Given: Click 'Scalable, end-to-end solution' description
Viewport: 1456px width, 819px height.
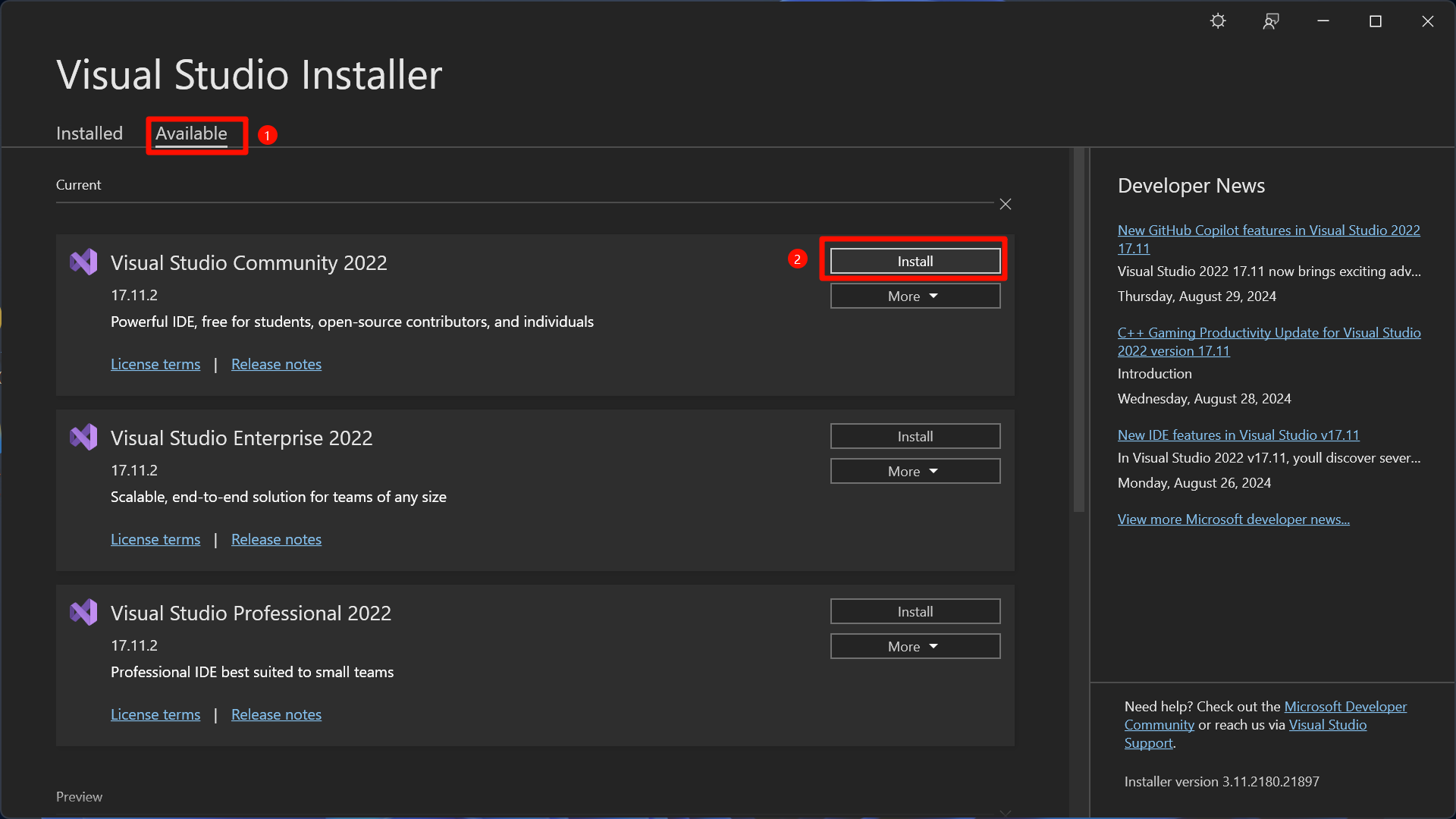Looking at the screenshot, I should click(x=278, y=497).
